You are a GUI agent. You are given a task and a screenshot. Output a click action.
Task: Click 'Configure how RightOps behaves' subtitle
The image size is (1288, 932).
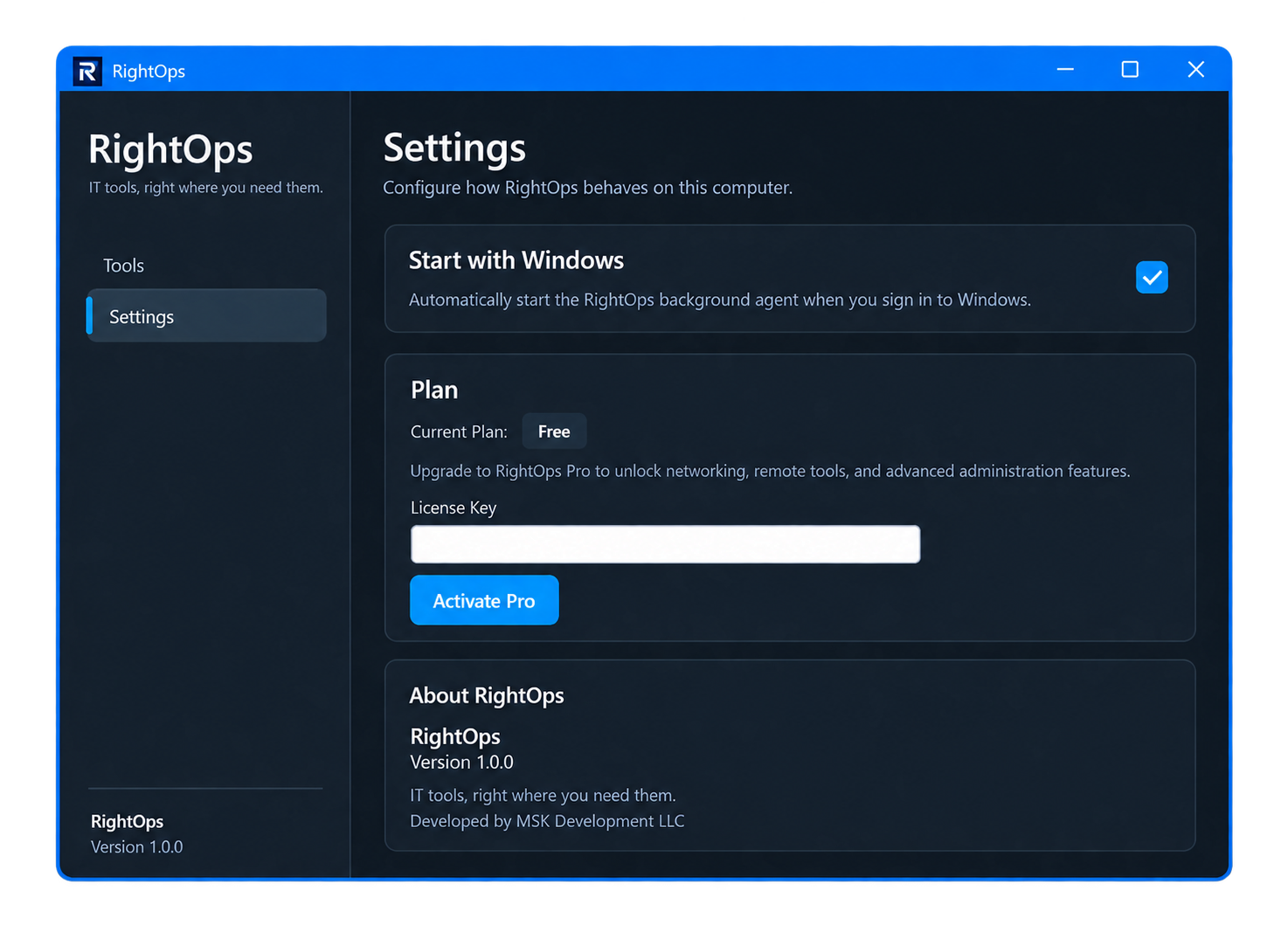click(587, 188)
